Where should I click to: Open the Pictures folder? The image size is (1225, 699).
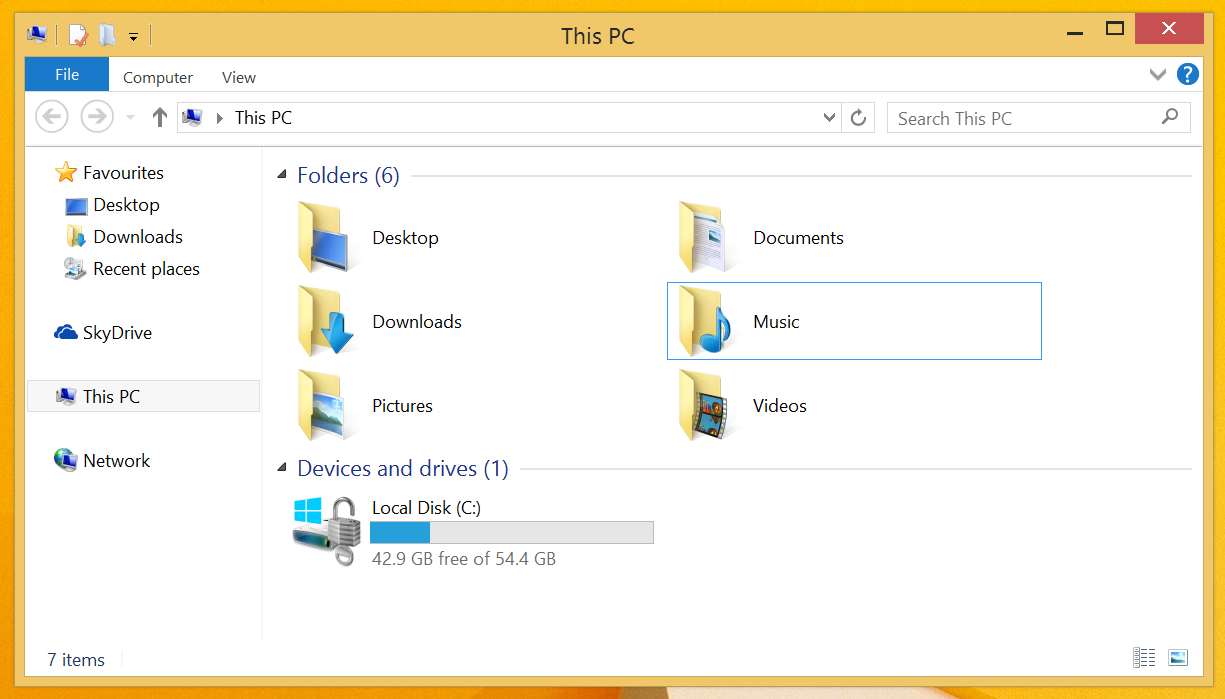click(402, 406)
